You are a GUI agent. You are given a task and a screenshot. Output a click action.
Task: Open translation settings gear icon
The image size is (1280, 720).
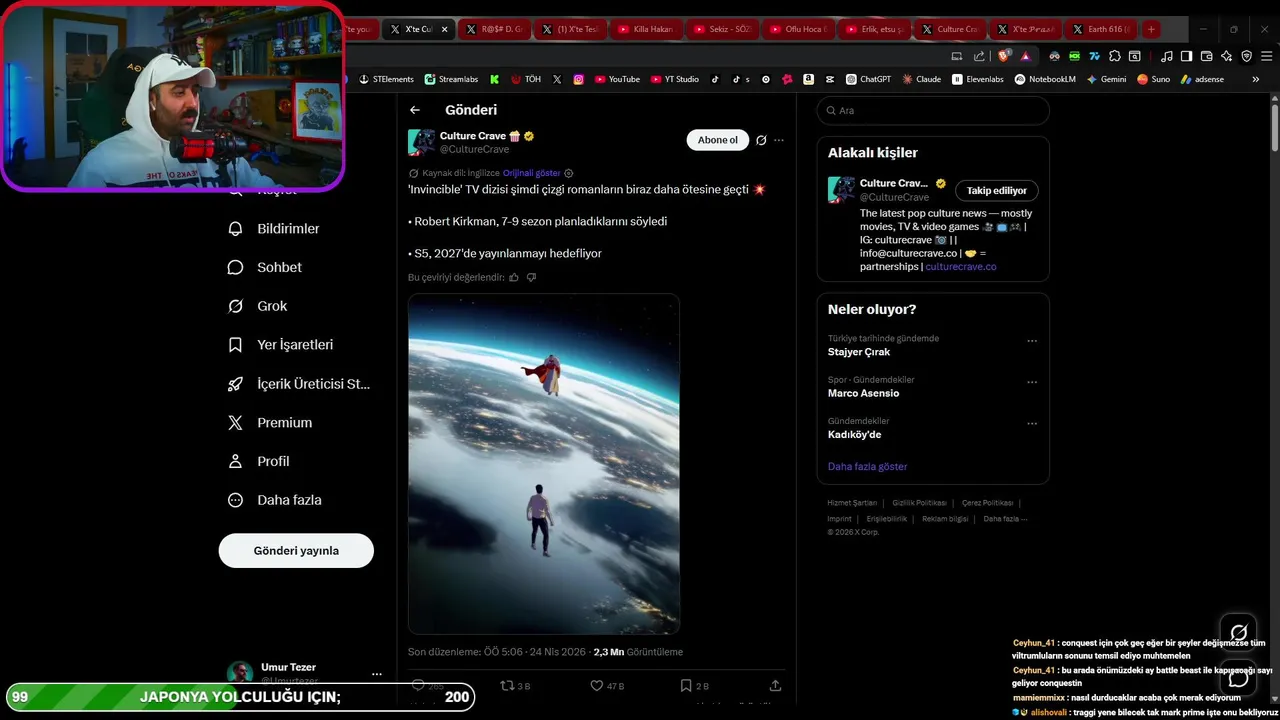pos(569,173)
